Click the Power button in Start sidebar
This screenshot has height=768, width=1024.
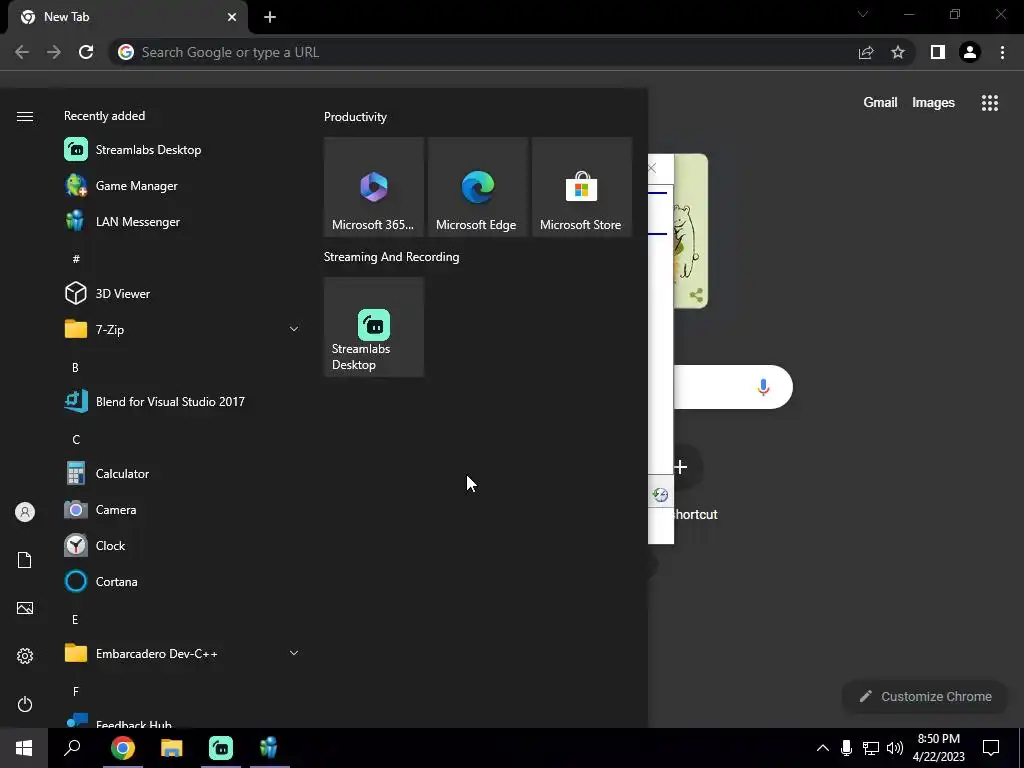click(25, 704)
